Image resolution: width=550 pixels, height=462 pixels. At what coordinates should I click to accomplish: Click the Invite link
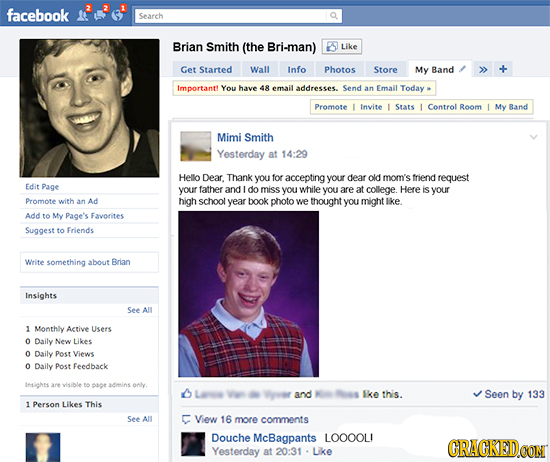click(371, 107)
